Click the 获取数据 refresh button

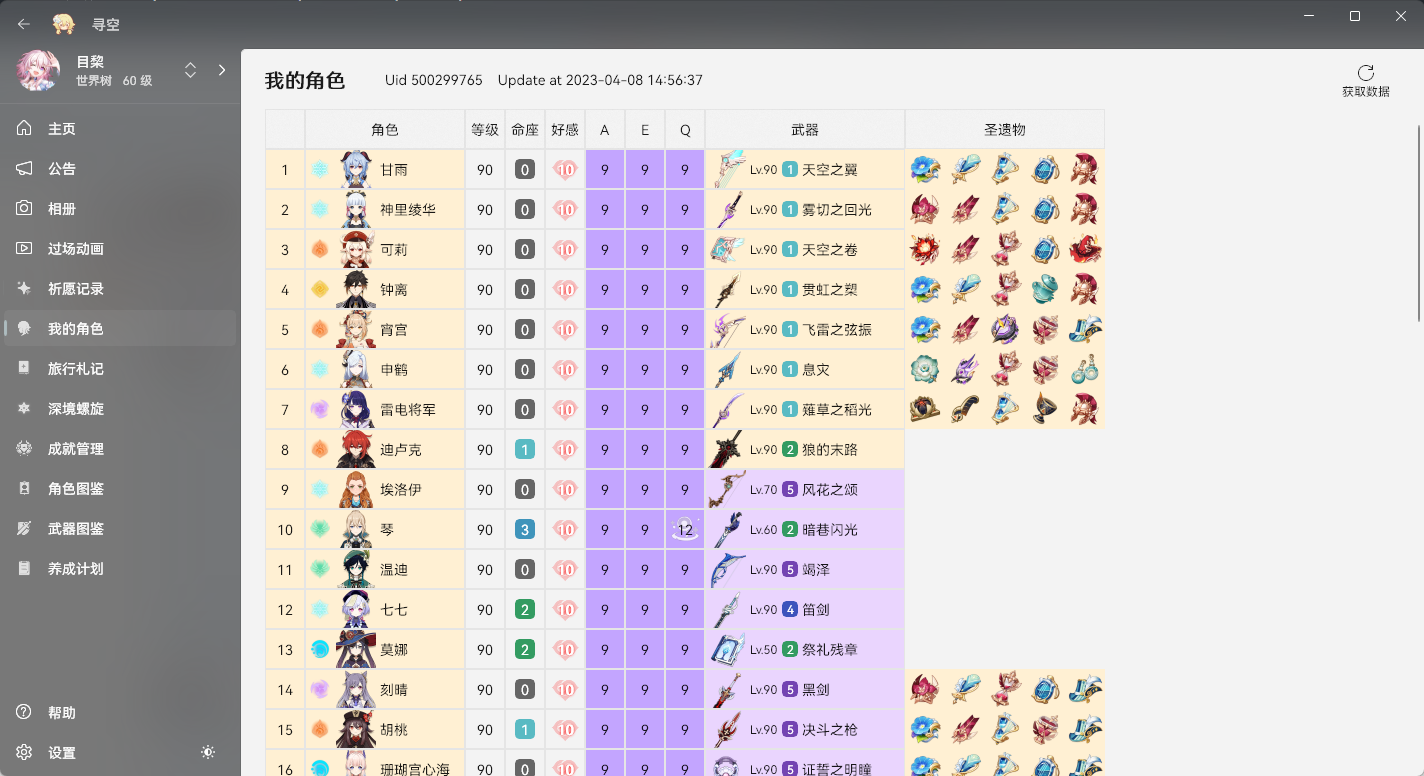(1365, 81)
